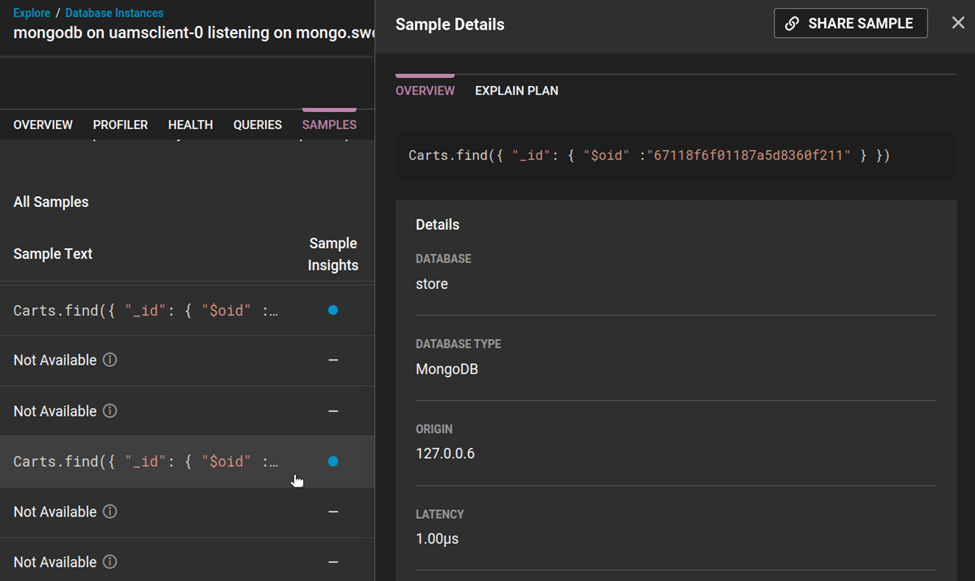Open the Profiler tab
Image resolution: width=975 pixels, height=581 pixels.
tap(120, 125)
